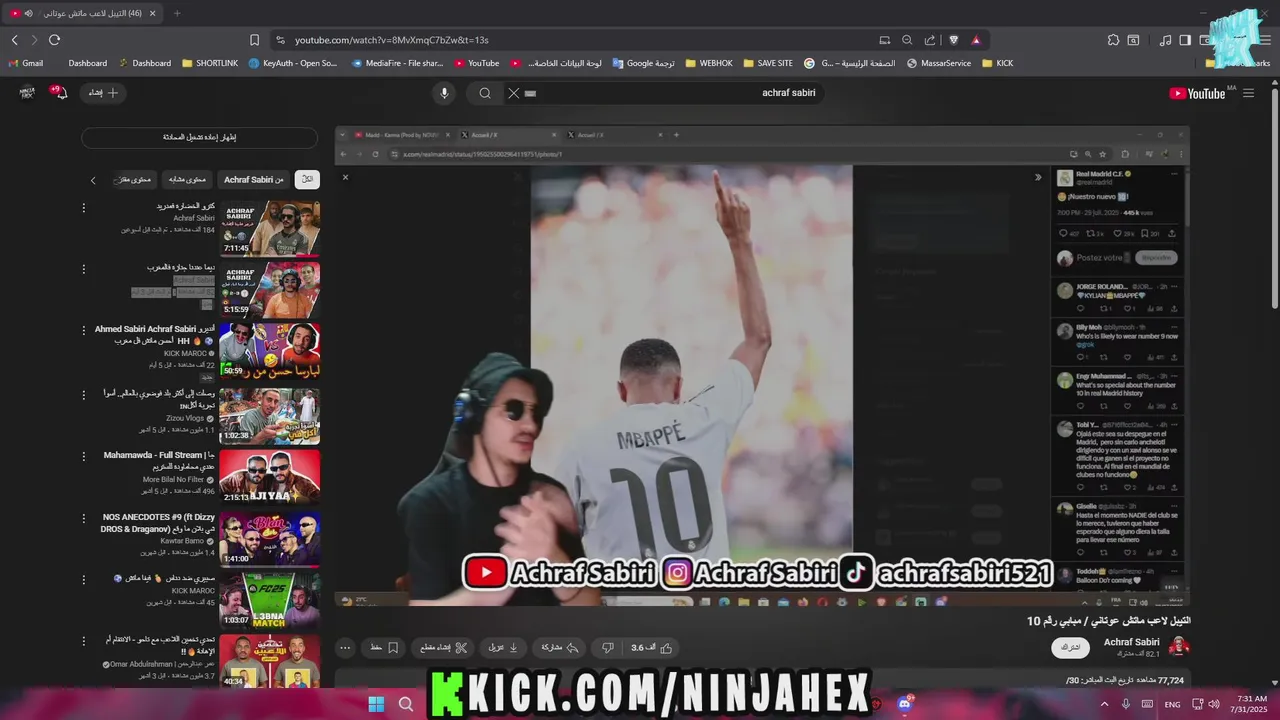Image resolution: width=1280 pixels, height=720 pixels.
Task: Show hidden tray icons chevron
Action: click(x=1104, y=704)
